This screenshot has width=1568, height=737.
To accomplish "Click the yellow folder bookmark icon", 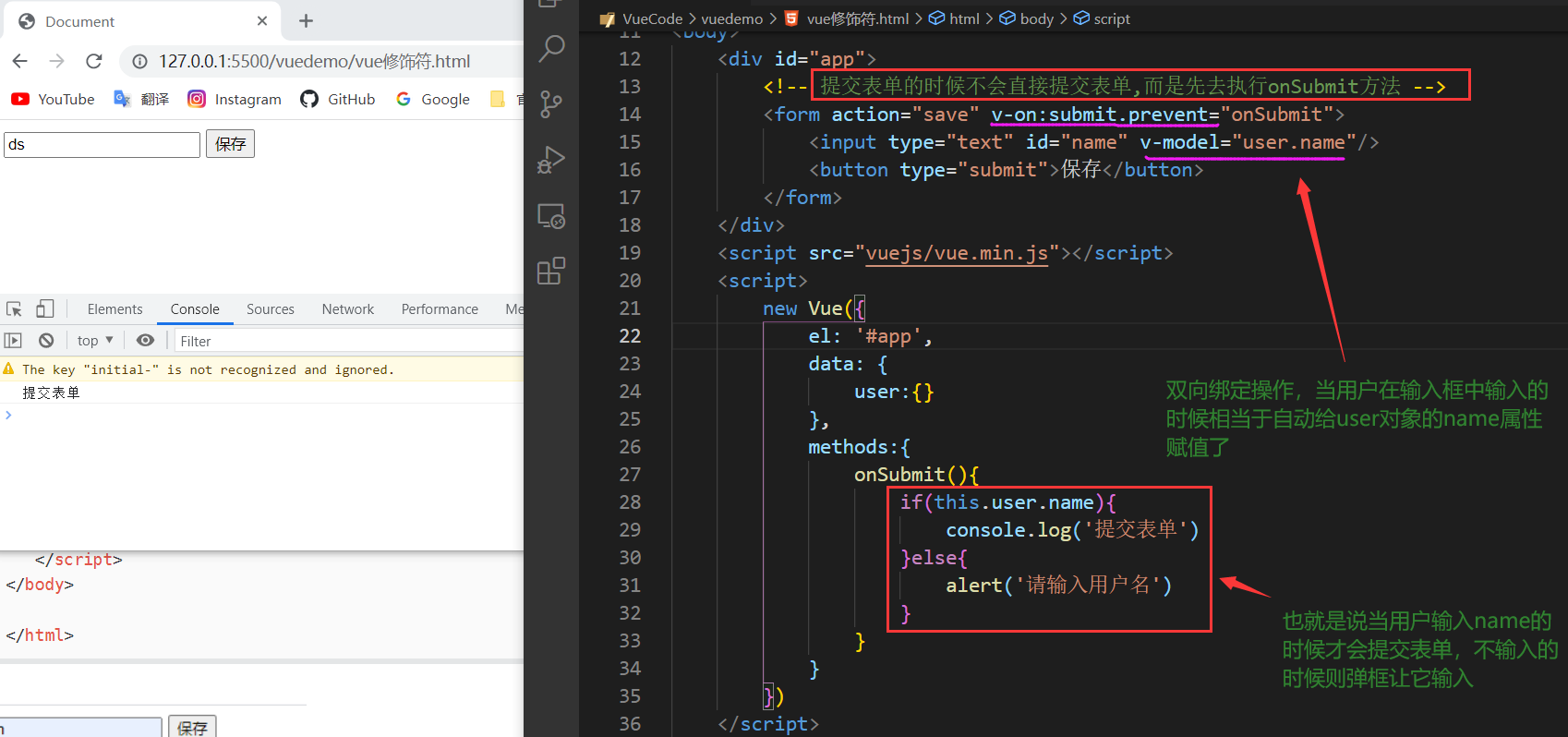I will tap(498, 99).
